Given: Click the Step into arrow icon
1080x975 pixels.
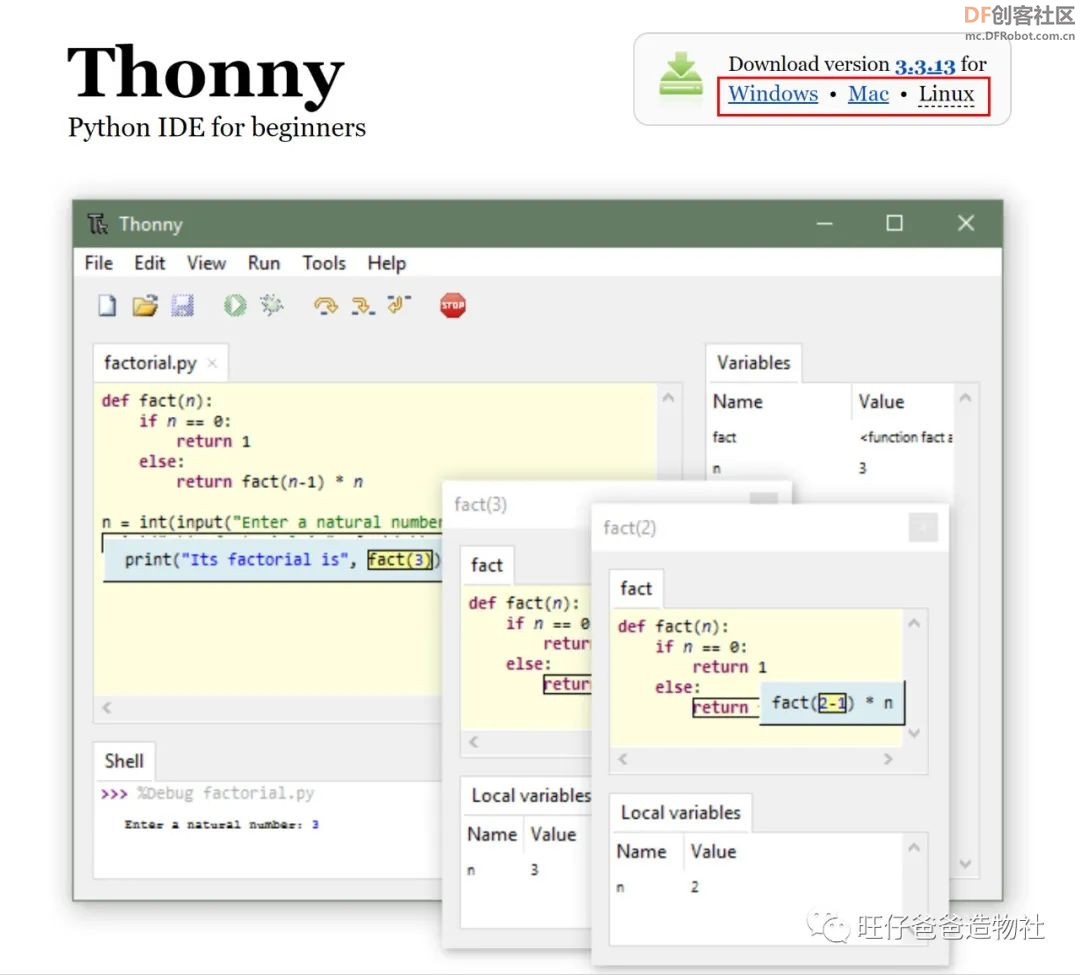Looking at the screenshot, I should point(363,305).
